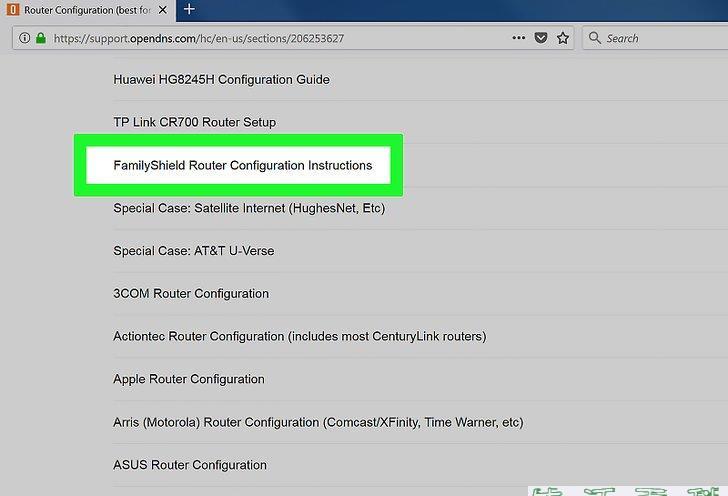Open Arris (Motorola) Router Configuration article

318,422
